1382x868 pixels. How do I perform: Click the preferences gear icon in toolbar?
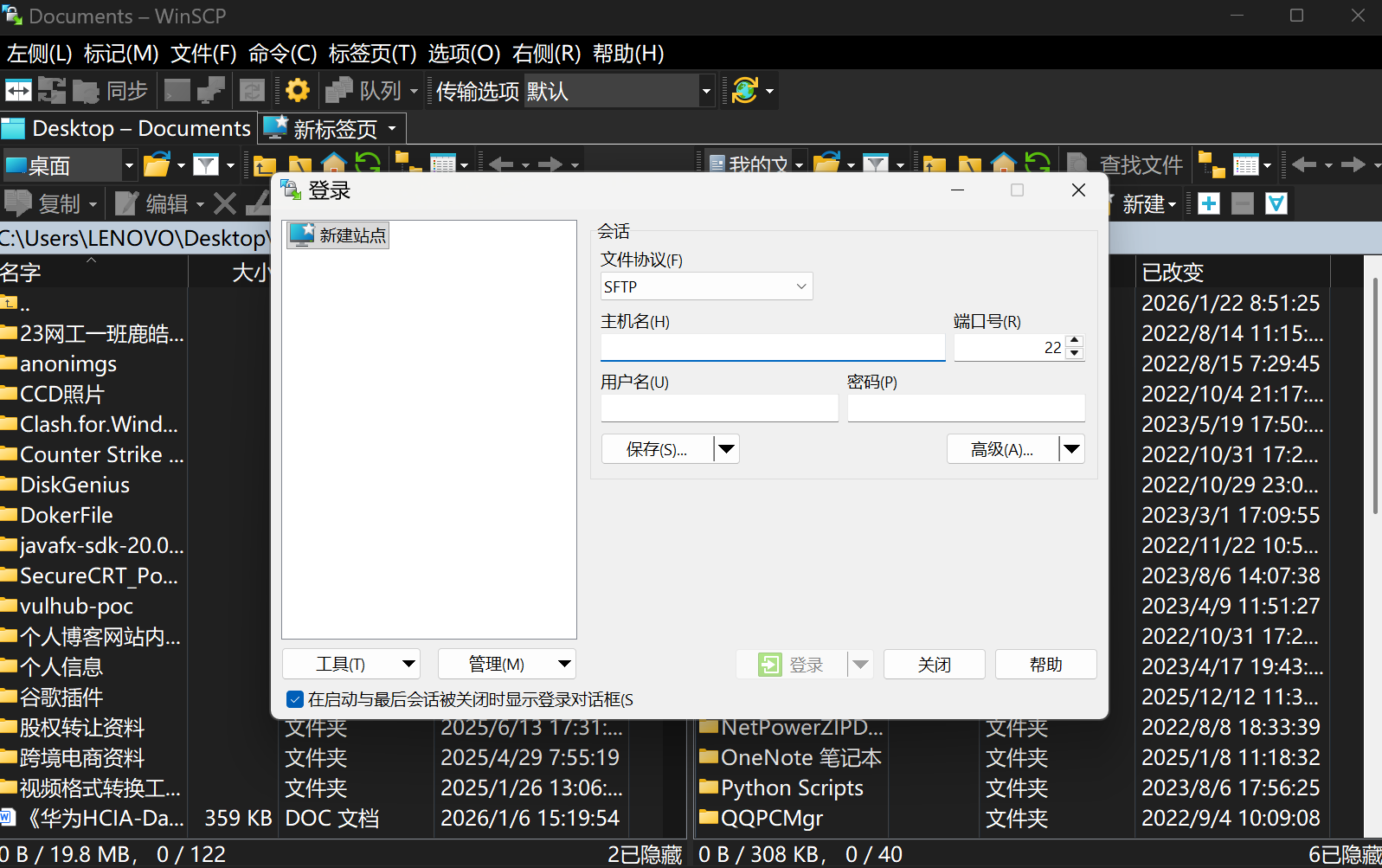(298, 90)
